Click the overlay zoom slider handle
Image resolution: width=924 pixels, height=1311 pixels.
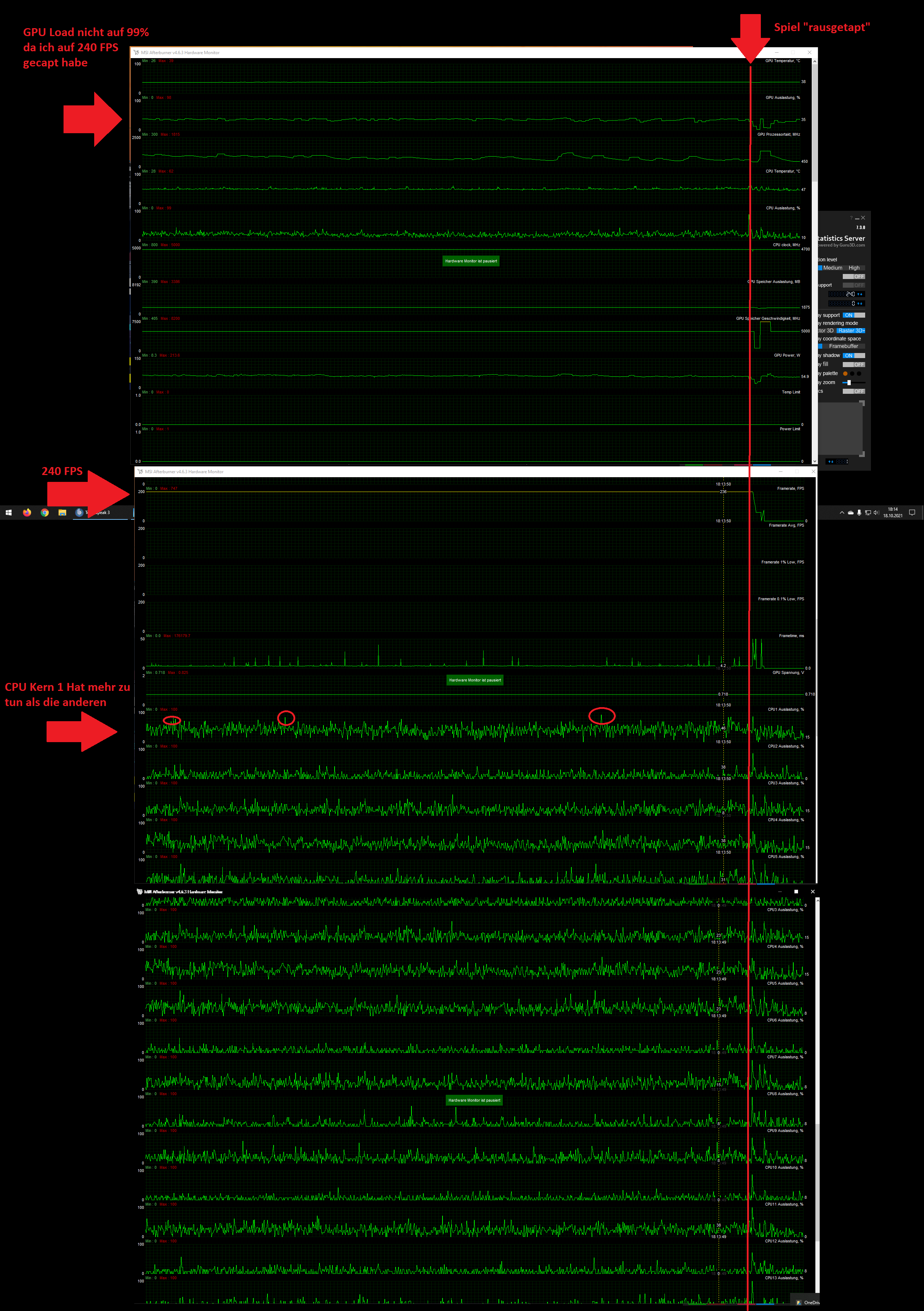[849, 383]
